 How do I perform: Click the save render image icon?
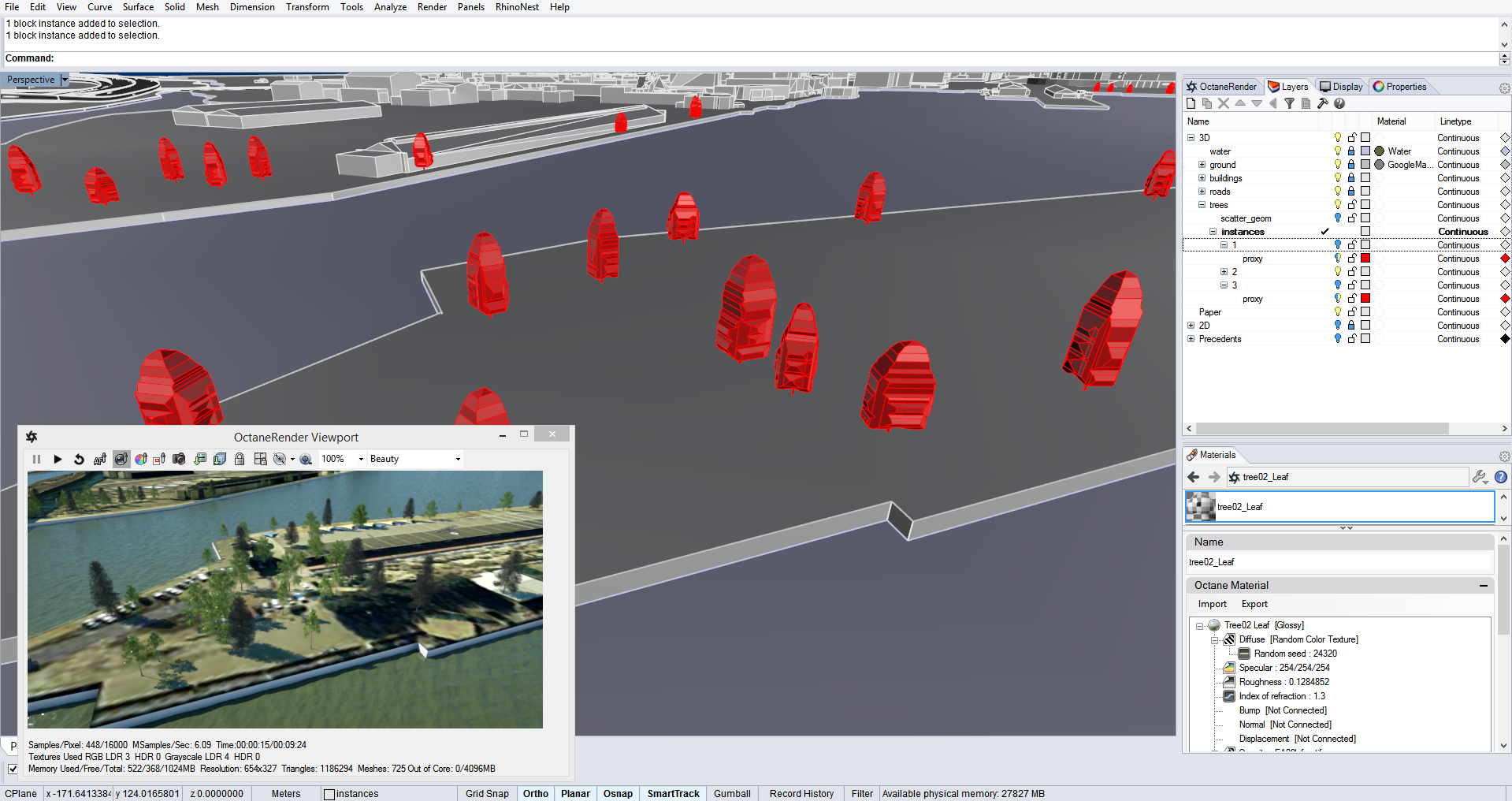[200, 459]
